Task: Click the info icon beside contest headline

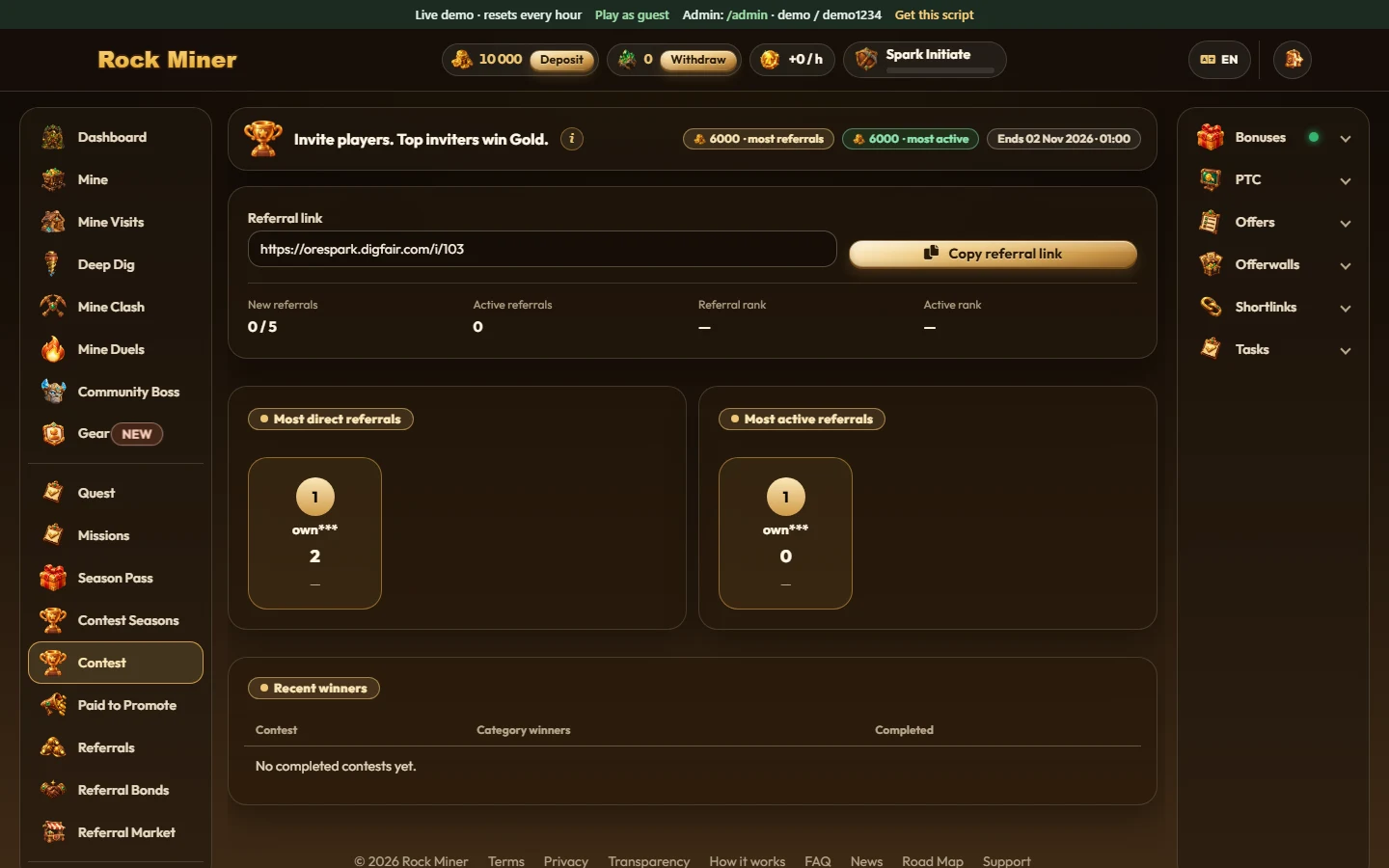Action: [x=572, y=139]
